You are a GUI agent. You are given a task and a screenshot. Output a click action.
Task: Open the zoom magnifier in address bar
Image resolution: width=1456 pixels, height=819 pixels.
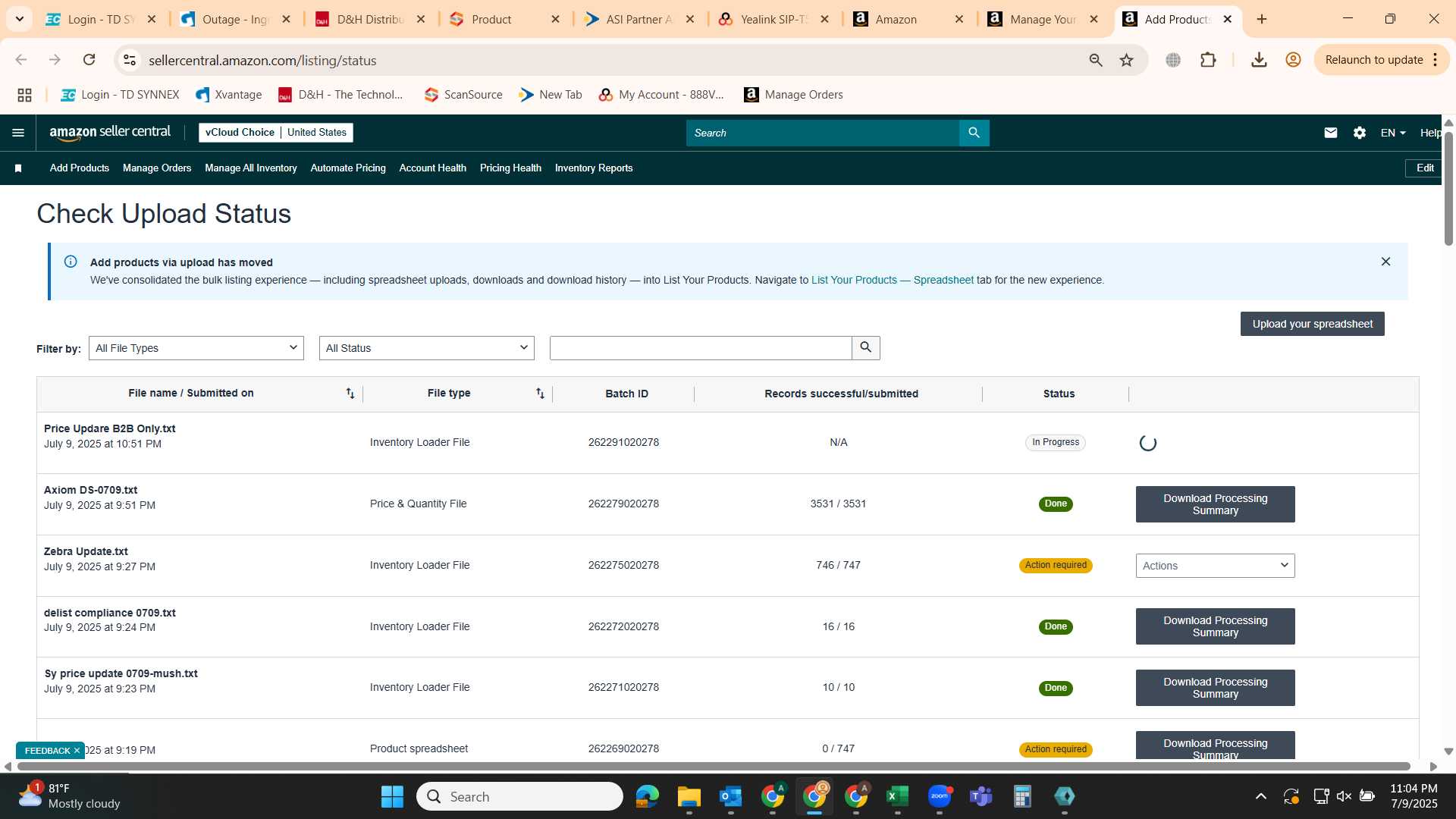click(x=1095, y=60)
